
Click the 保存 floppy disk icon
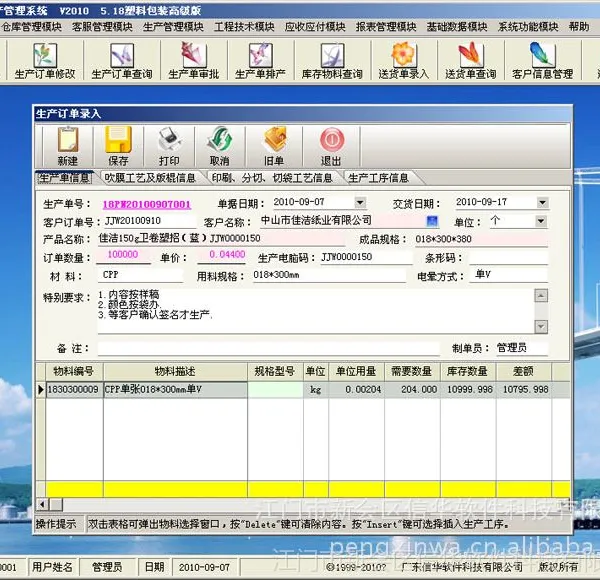pos(118,140)
